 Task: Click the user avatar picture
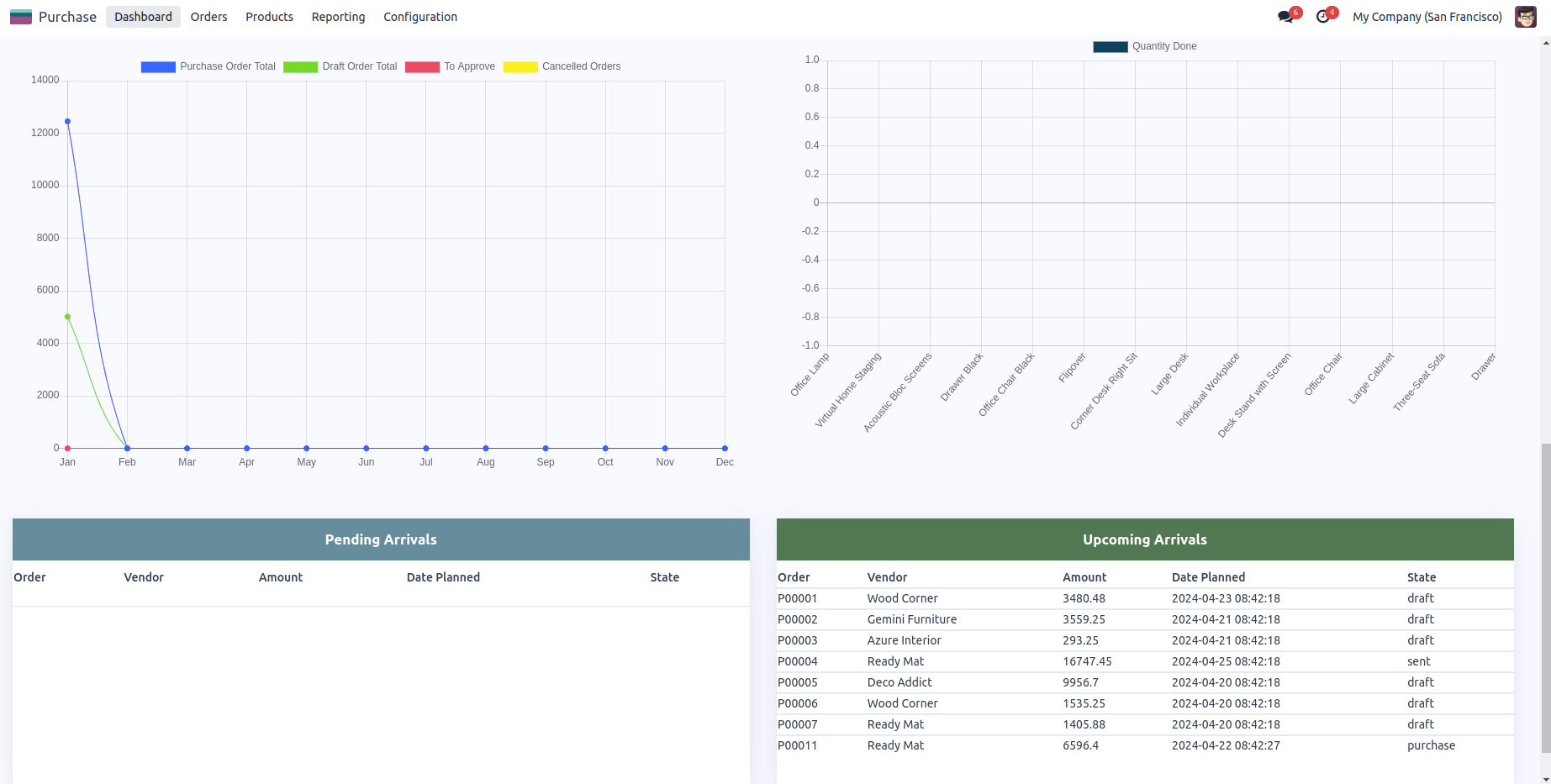1525,17
